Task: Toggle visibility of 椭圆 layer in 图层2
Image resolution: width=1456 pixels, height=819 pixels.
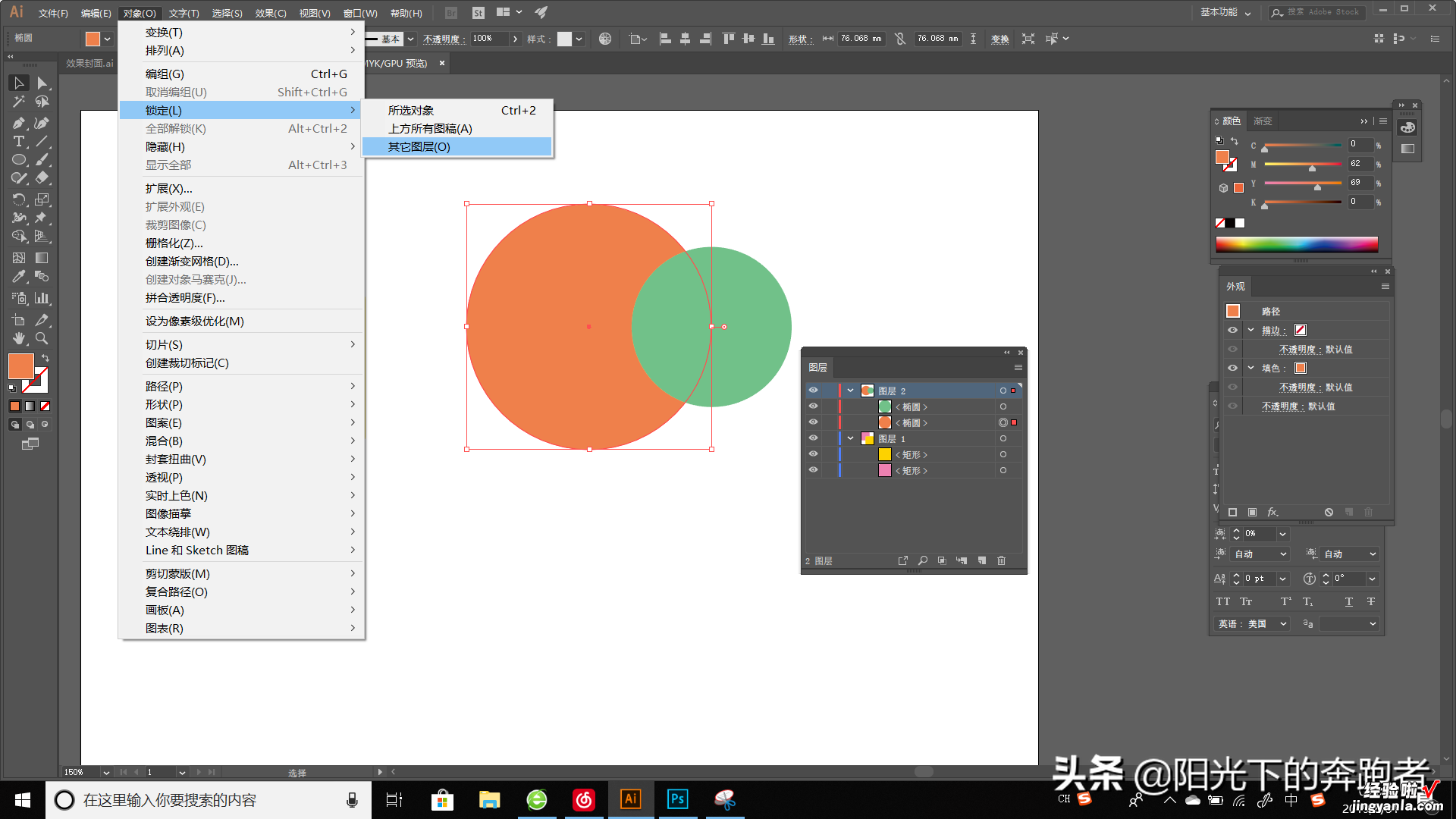Action: (x=813, y=406)
